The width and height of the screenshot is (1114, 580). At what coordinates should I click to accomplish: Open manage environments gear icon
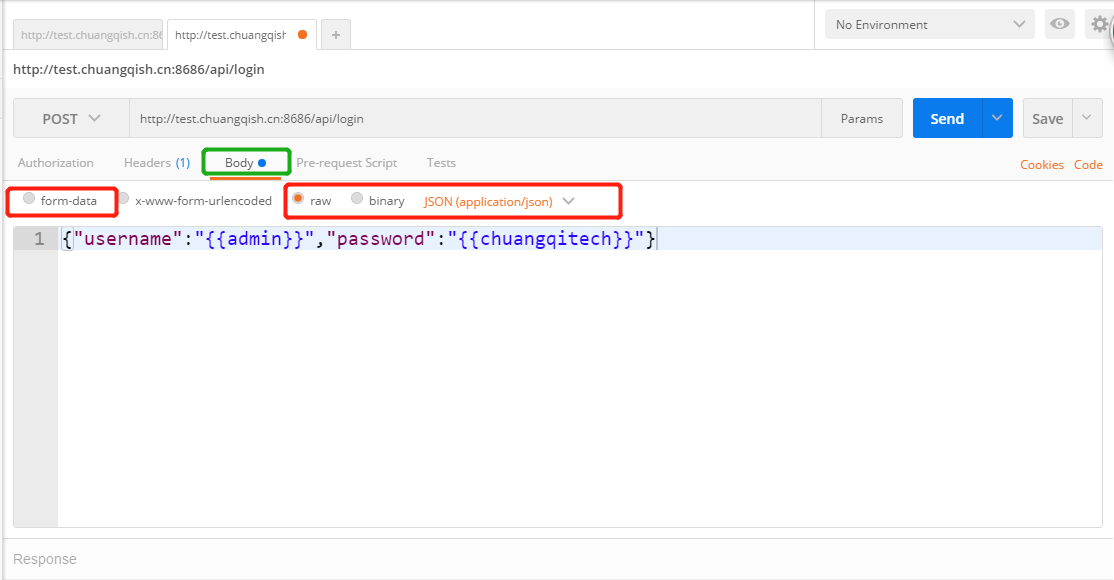click(1099, 24)
